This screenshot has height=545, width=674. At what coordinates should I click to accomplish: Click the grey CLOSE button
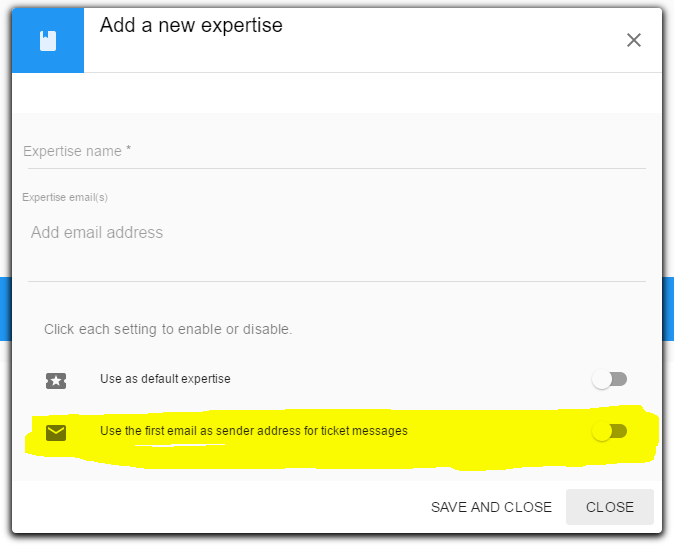click(x=610, y=507)
